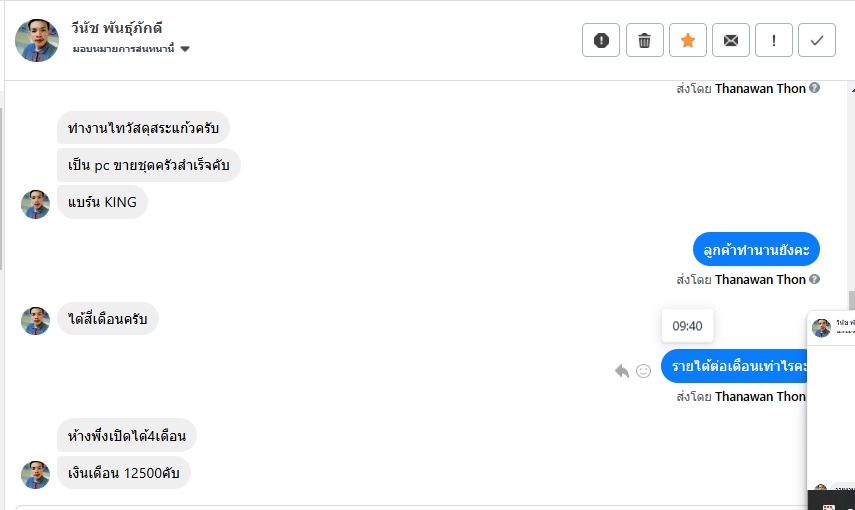This screenshot has height=510, width=855.
Task: Select the blue ลูกค้าทำนานยังคะ message bubble
Action: 756,249
